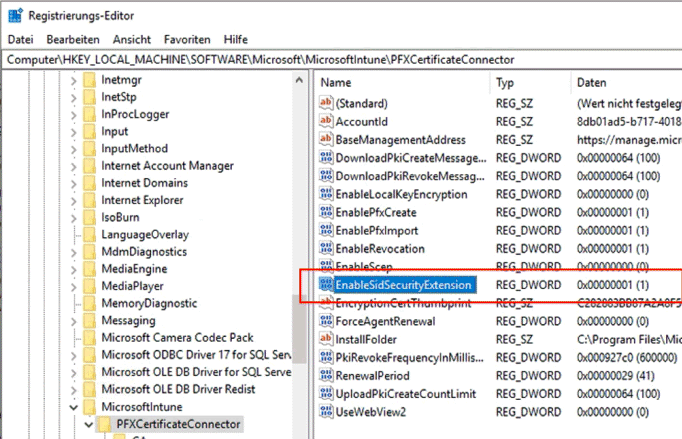This screenshot has width=682, height=439.
Task: Select the EnablePfxImport value name
Action: click(x=377, y=231)
